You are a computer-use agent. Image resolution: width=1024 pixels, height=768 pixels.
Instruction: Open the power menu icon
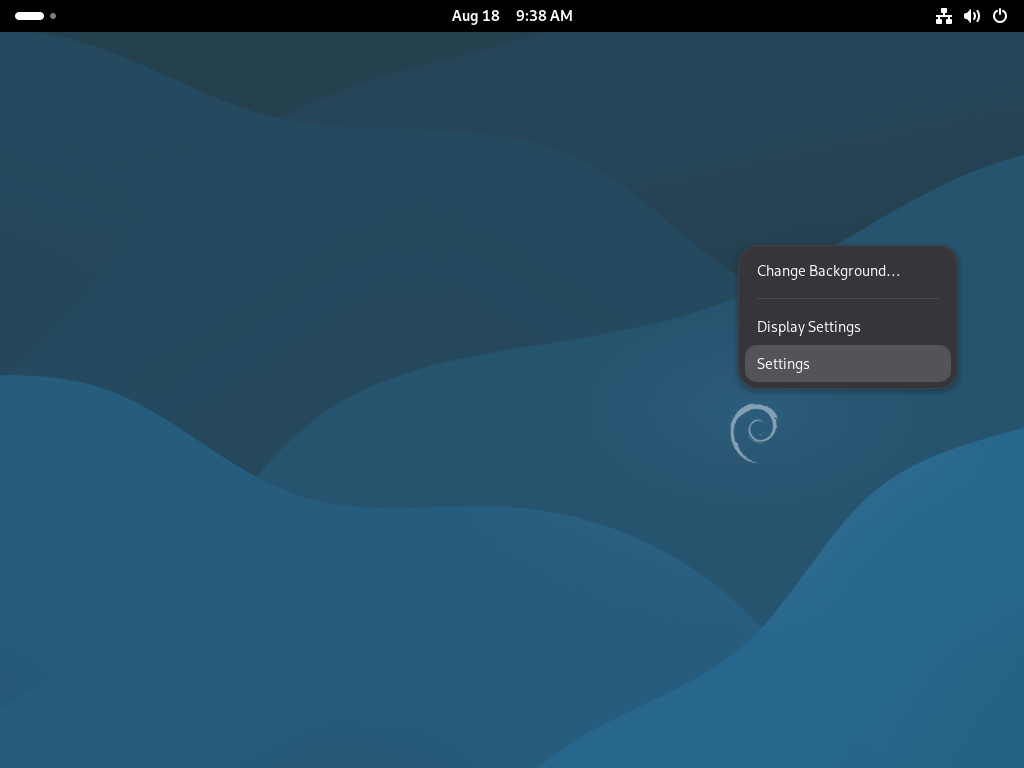(x=1000, y=16)
